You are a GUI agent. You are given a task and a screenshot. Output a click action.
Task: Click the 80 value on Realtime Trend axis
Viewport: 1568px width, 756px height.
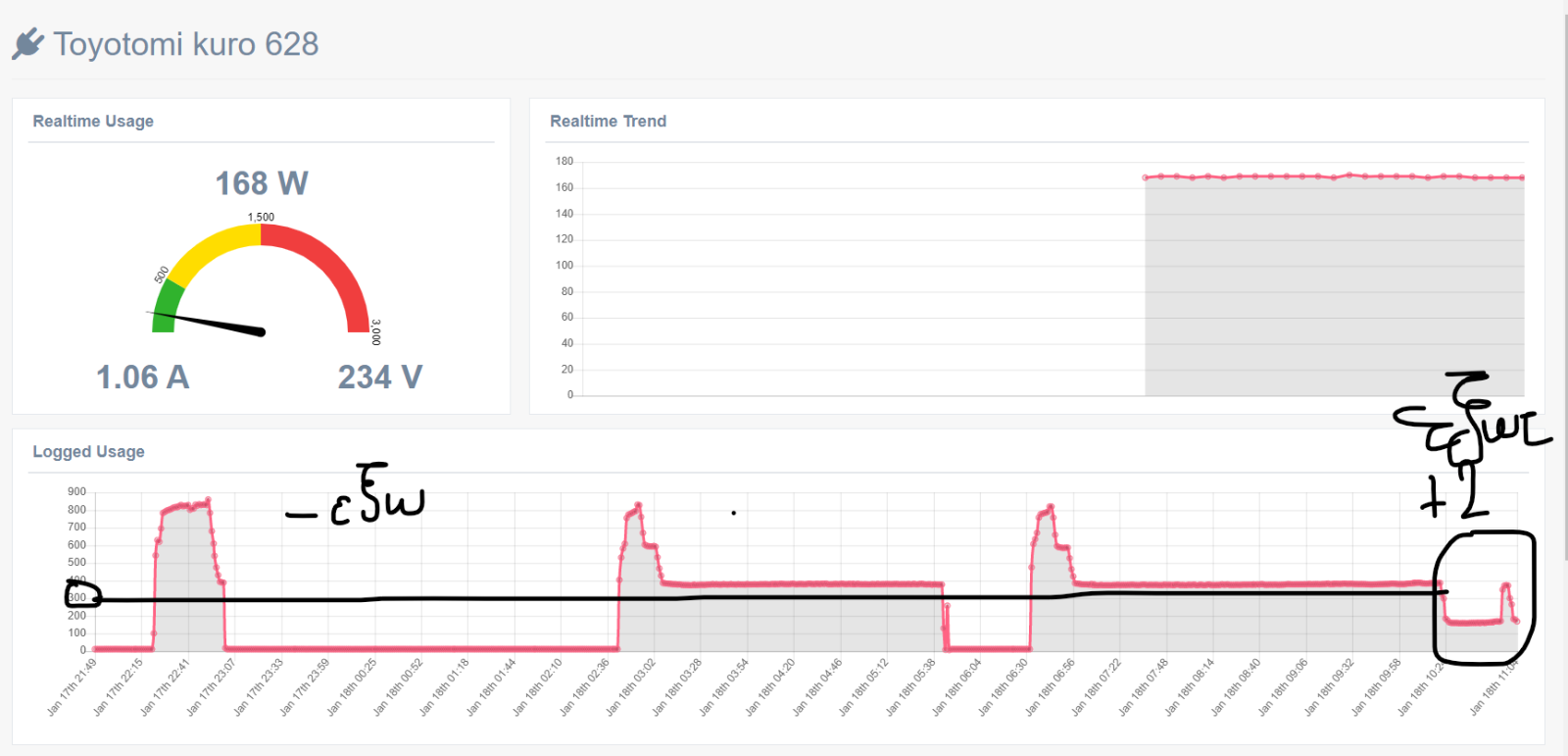coord(567,291)
